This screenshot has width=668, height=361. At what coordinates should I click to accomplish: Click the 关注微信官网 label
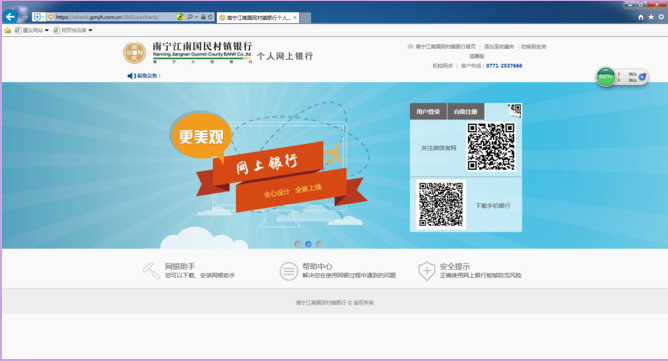point(438,148)
